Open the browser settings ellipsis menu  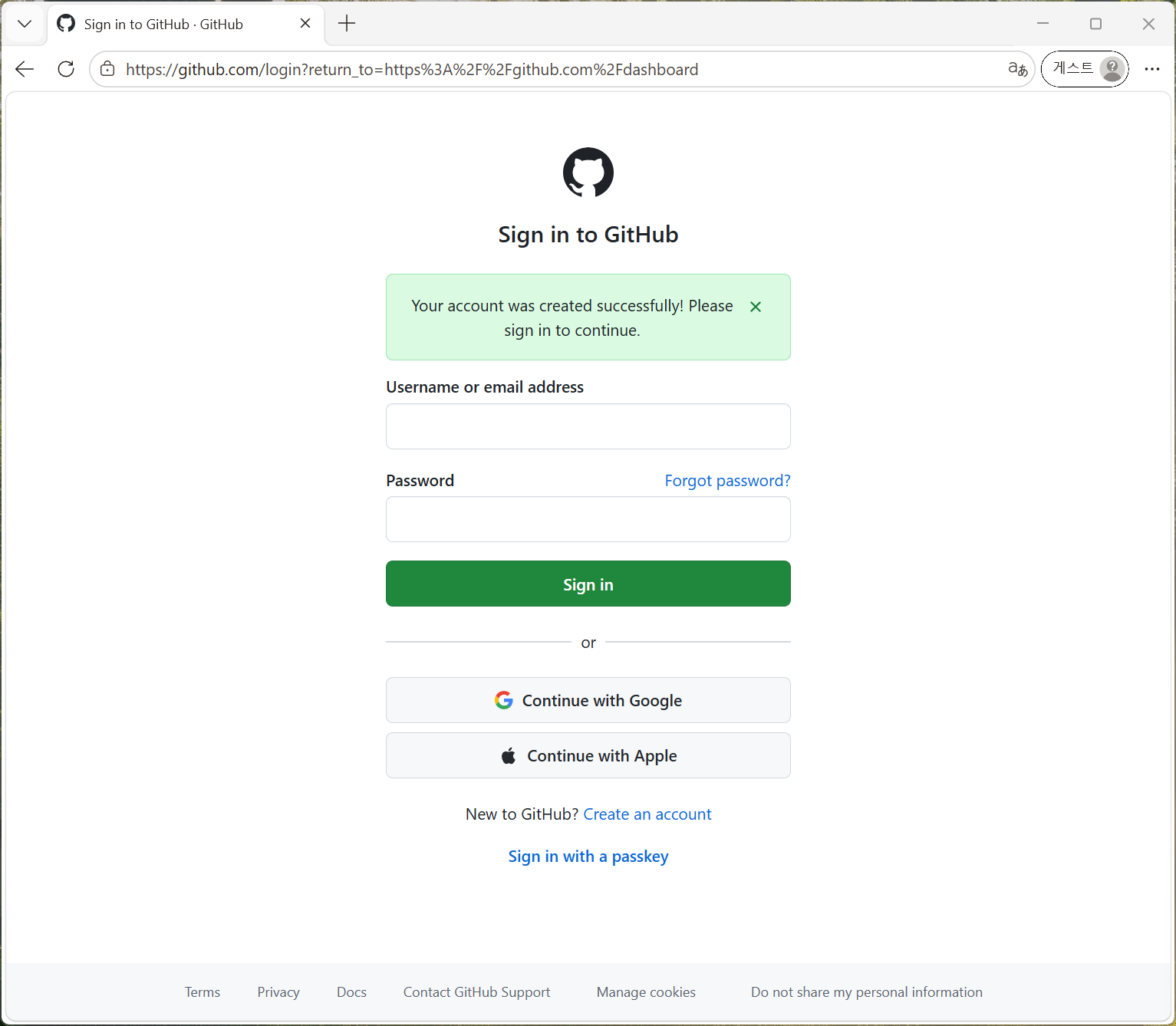coord(1152,69)
